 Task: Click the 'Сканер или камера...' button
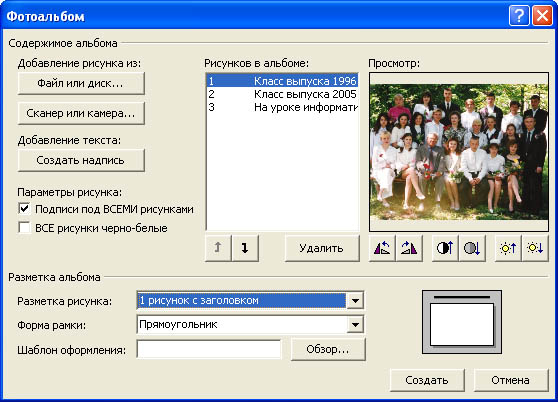tap(81, 113)
